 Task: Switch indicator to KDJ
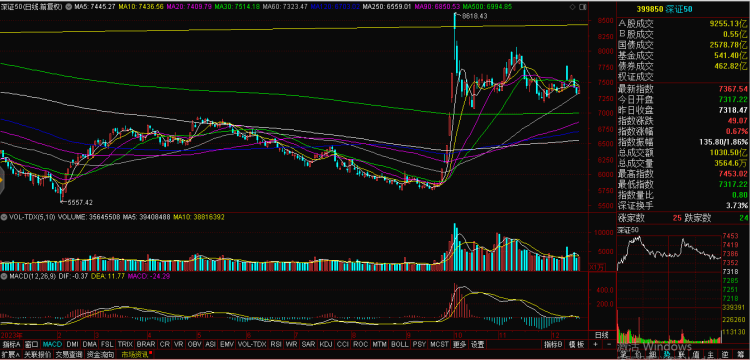(x=326, y=344)
